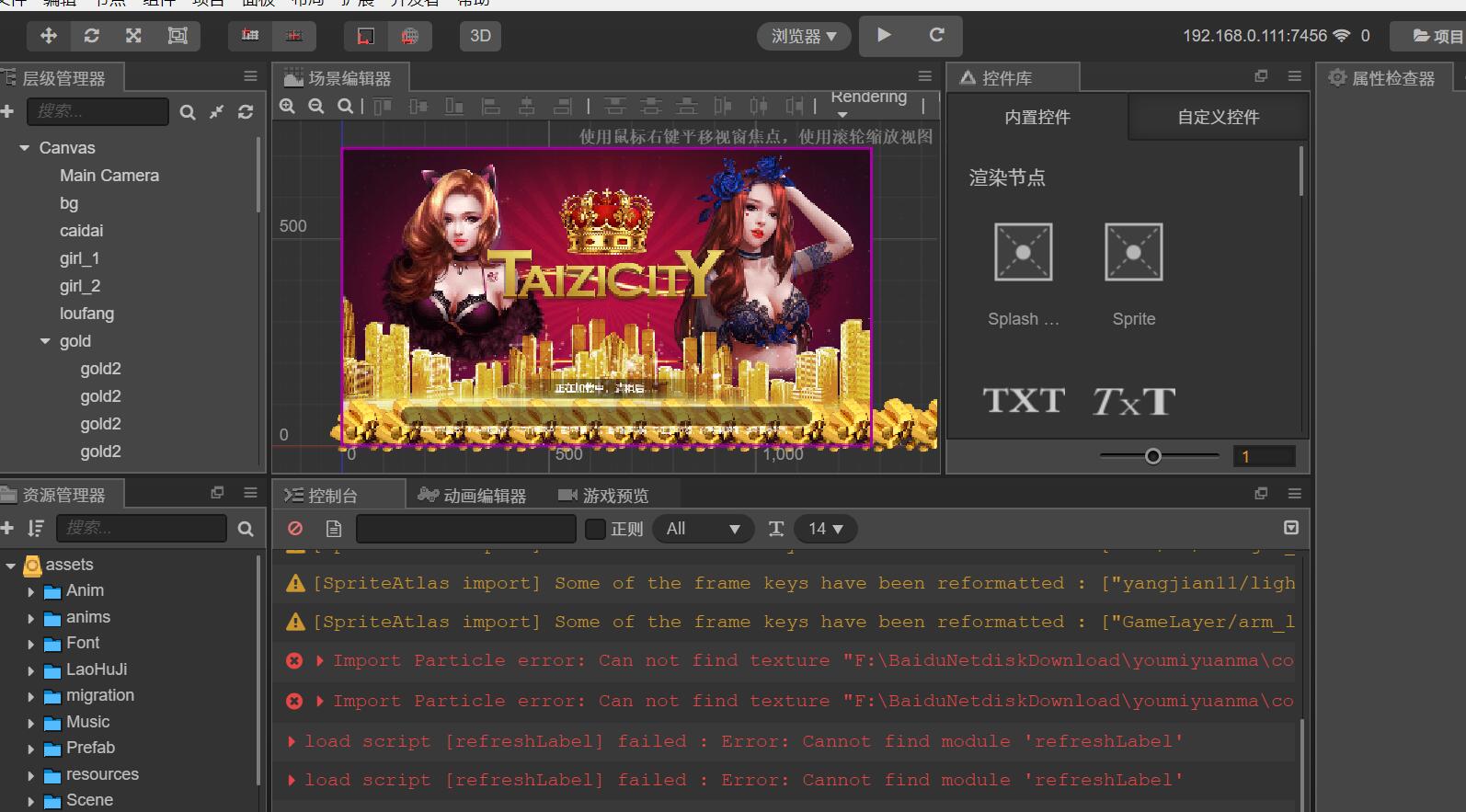
Task: Switch to the 动画编辑器 tab
Action: [x=473, y=496]
